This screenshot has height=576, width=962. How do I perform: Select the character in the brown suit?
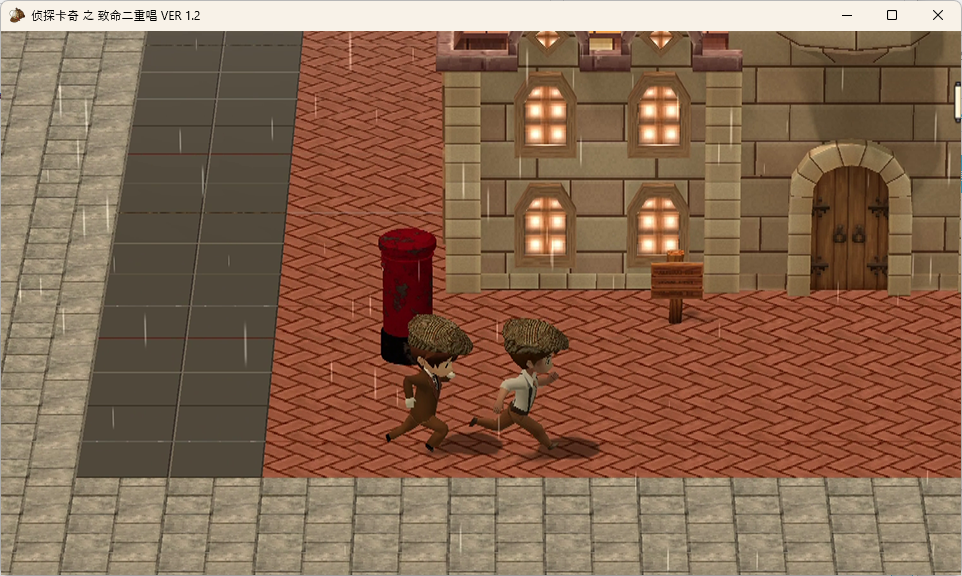click(429, 383)
